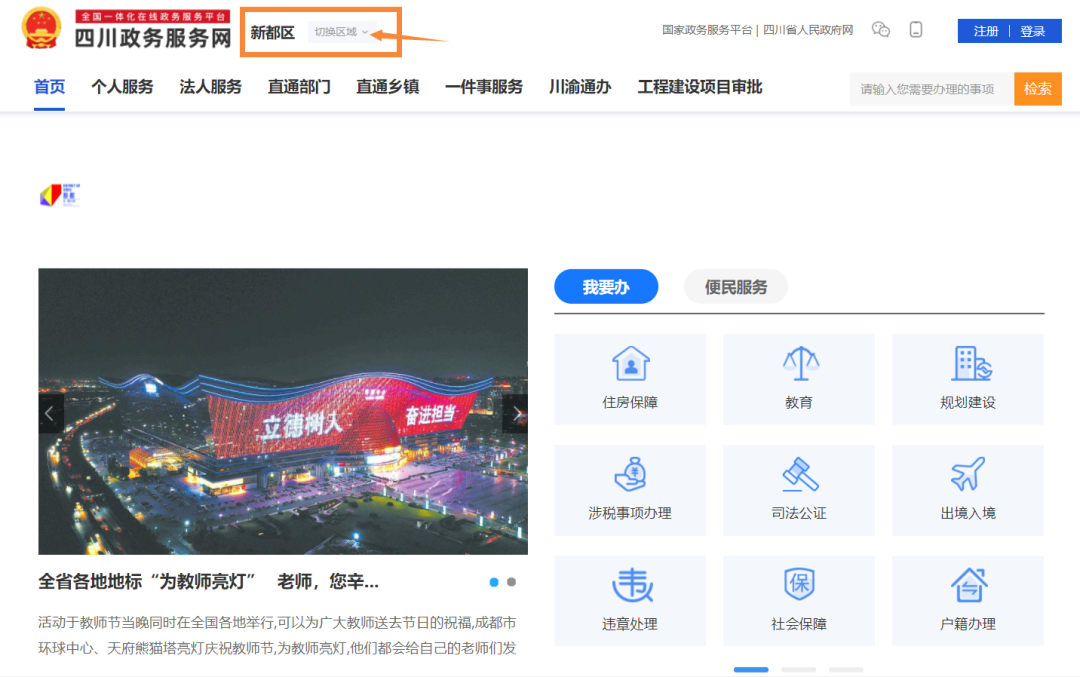
Task: Open the WeChat icon in header
Action: [x=880, y=30]
